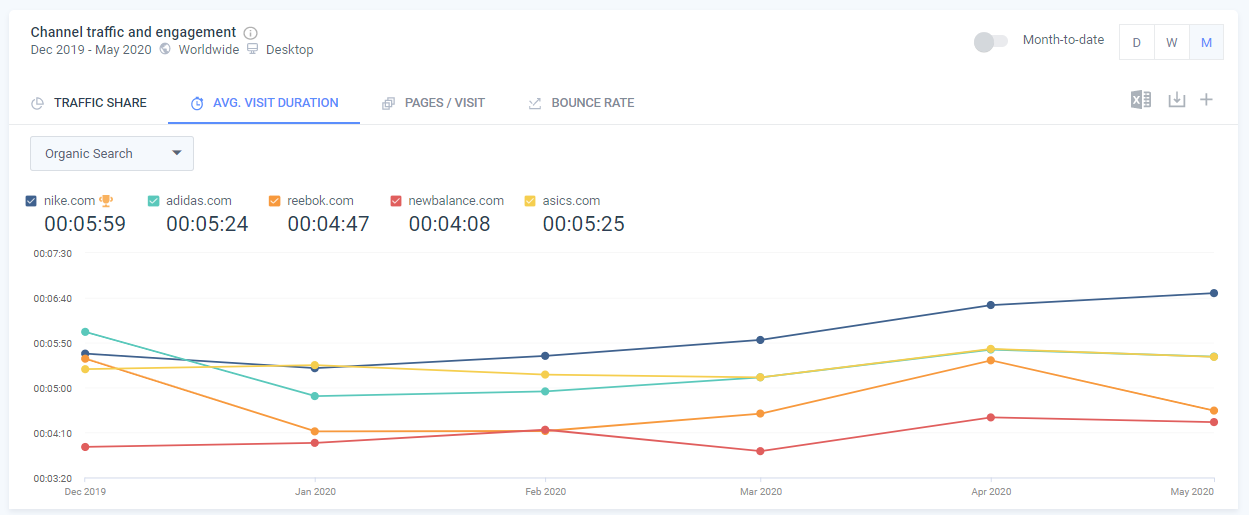Viewport: 1249px width, 515px height.
Task: Click adidas.com Jan 2020 data point
Action: [314, 396]
